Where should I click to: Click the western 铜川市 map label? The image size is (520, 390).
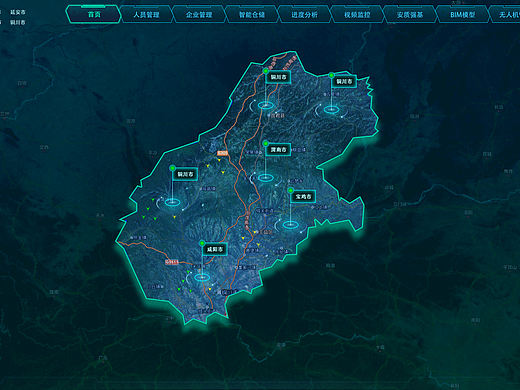pos(185,174)
